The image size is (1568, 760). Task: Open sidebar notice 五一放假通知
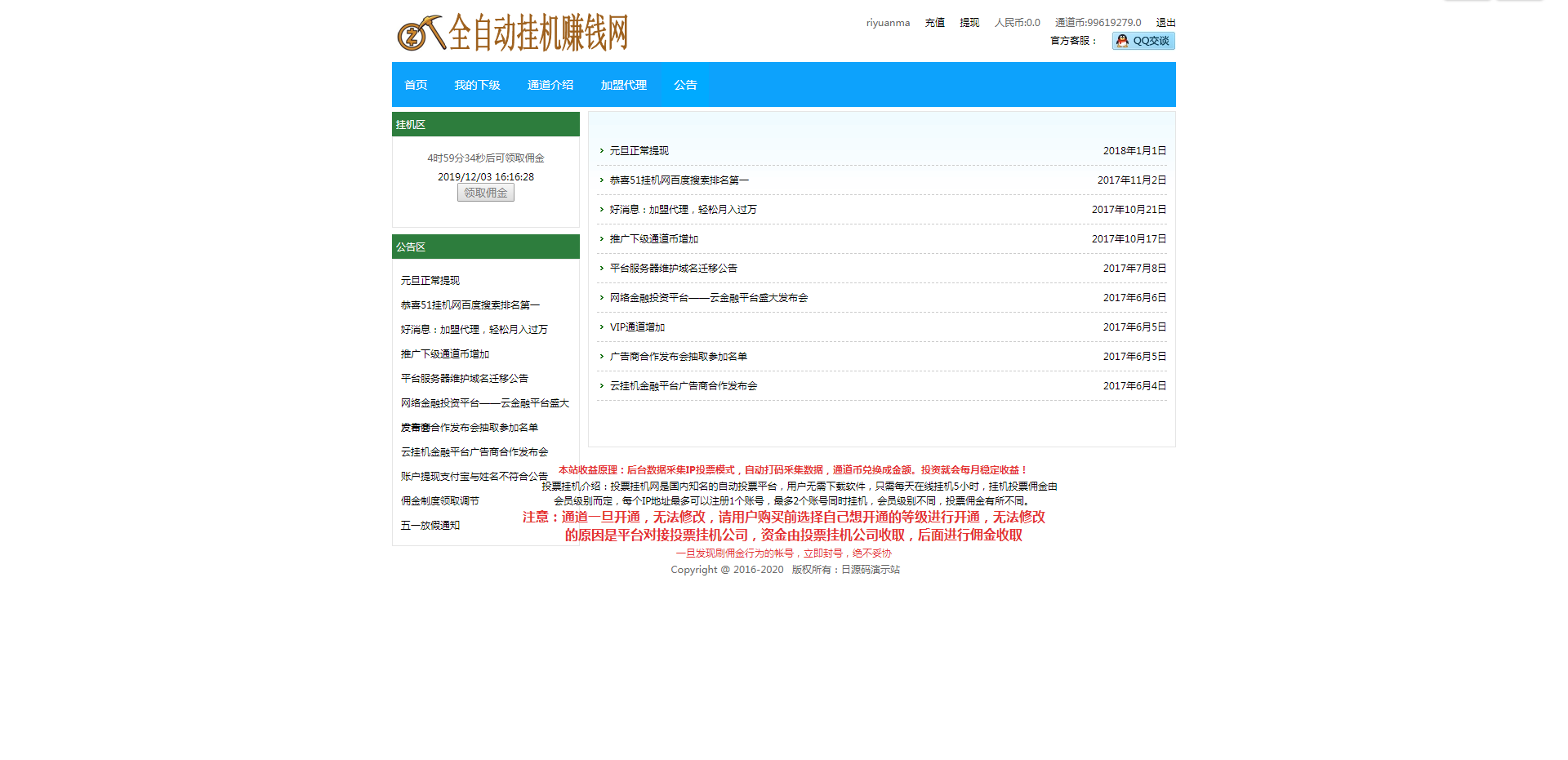point(430,526)
